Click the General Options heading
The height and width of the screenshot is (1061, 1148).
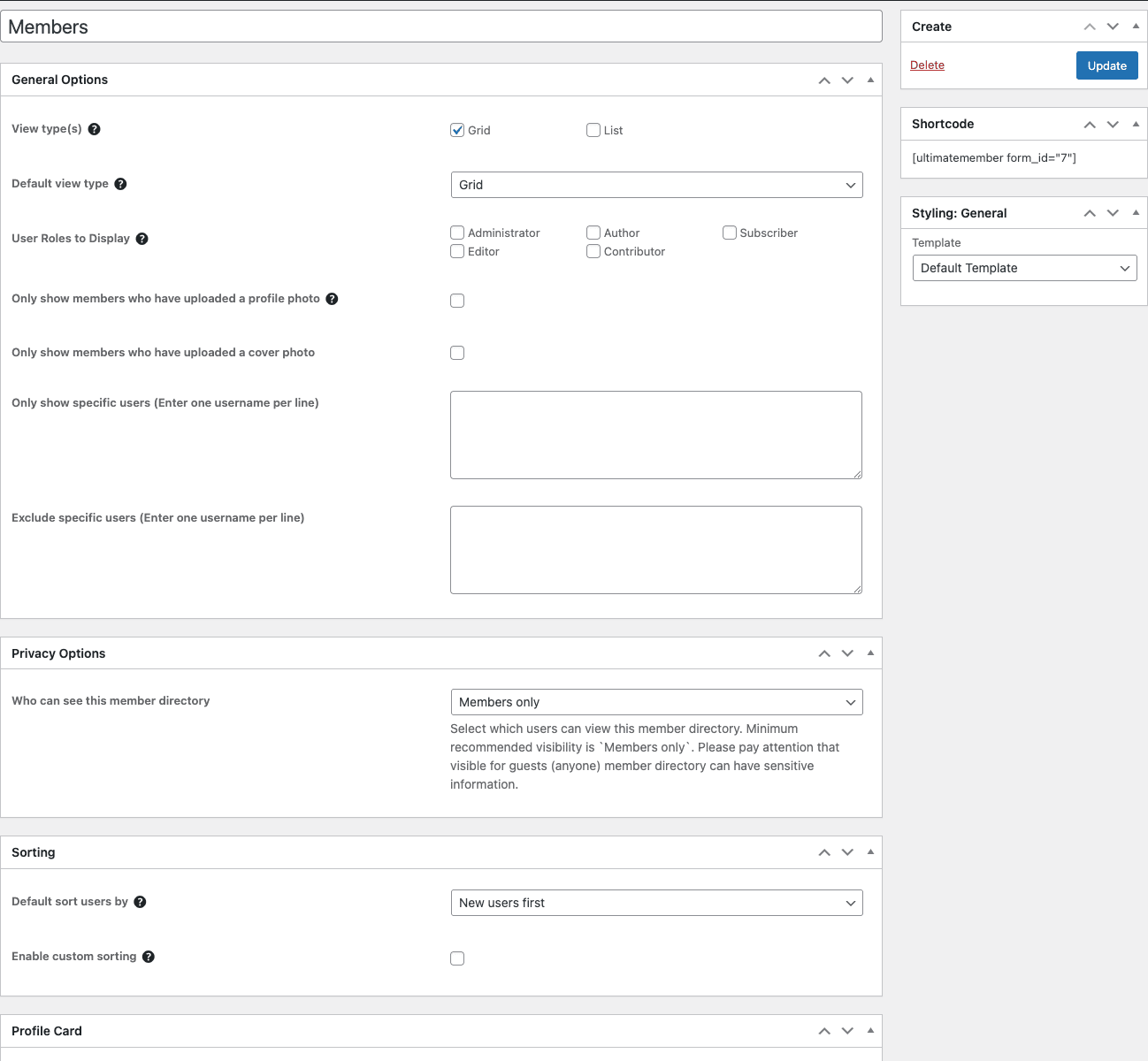point(59,80)
